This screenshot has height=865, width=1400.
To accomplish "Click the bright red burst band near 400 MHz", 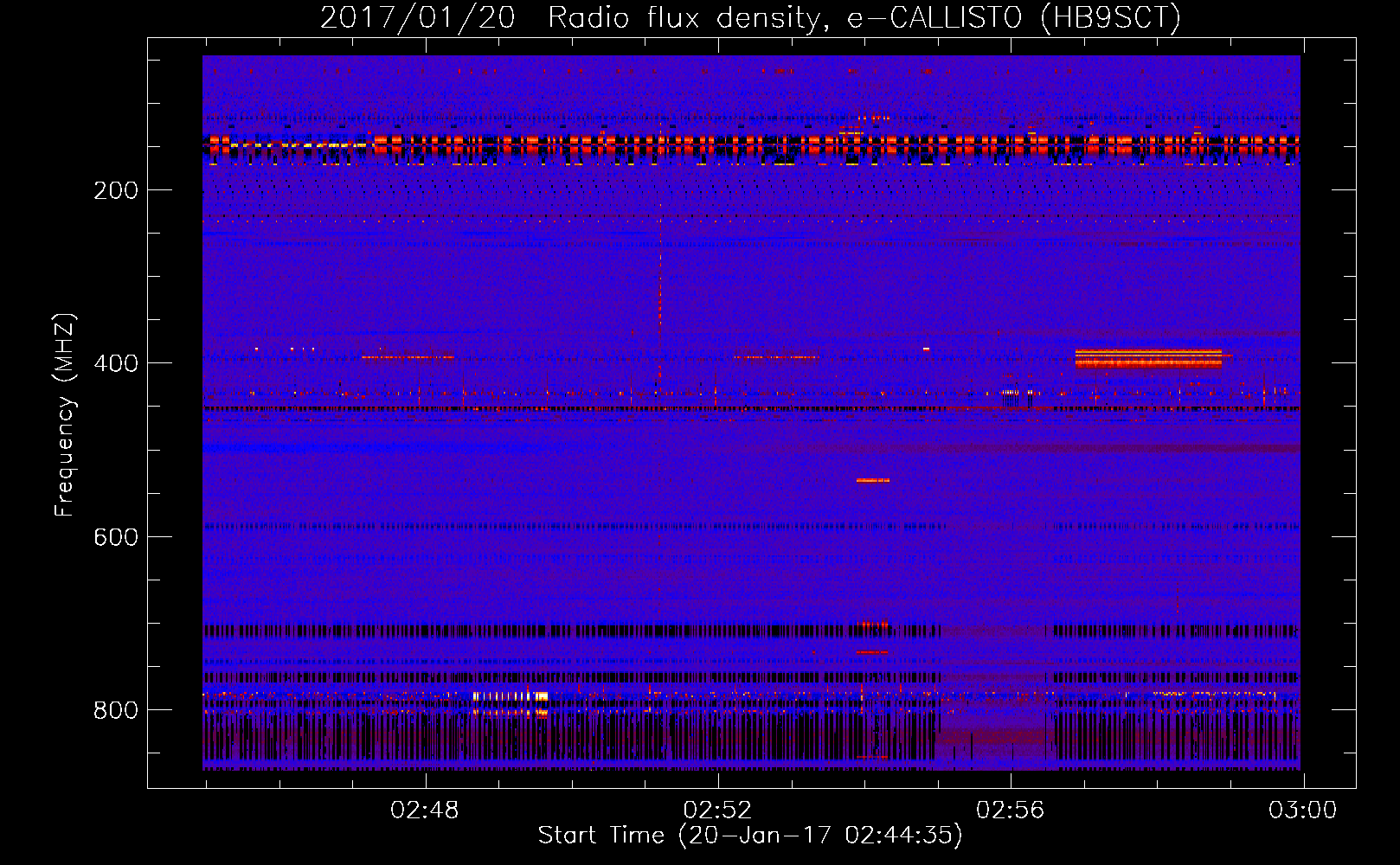I will pos(1148,358).
